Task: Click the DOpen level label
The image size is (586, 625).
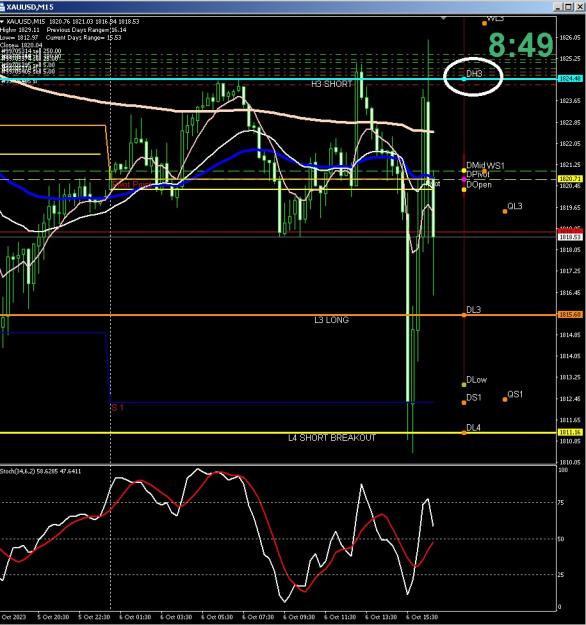Action: point(479,185)
